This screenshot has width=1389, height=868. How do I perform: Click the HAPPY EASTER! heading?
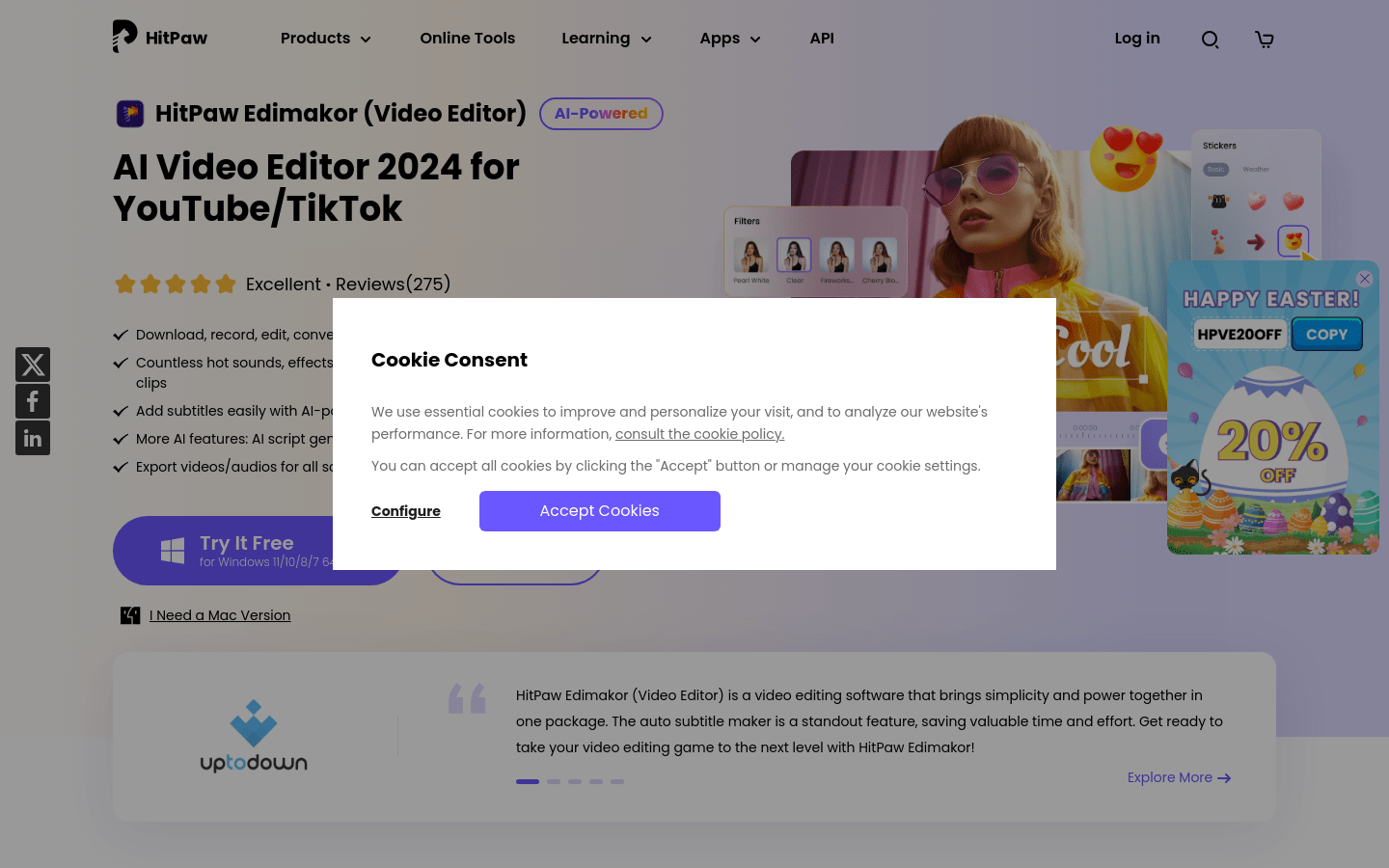1271,299
